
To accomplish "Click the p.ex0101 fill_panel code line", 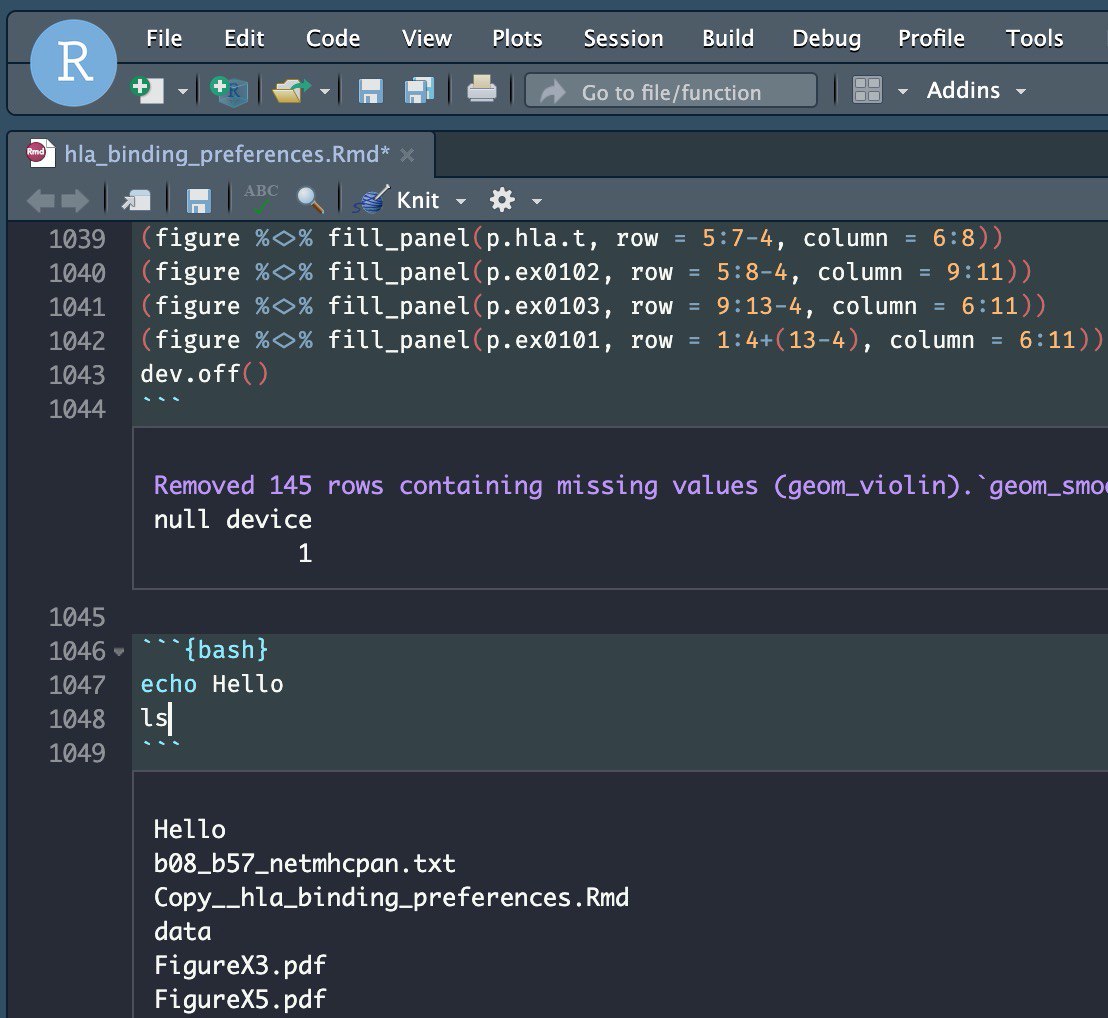I will point(622,340).
